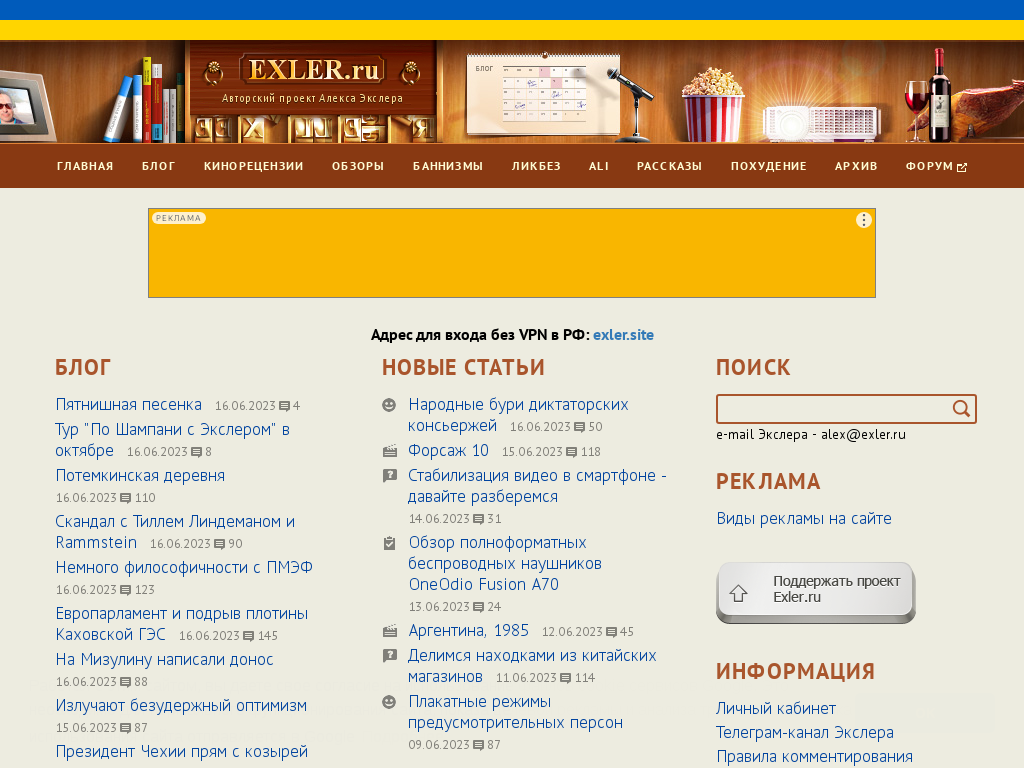Click the clapperboard icon beside Форсаж 10
Viewport: 1024px width, 768px height.
coord(390,451)
